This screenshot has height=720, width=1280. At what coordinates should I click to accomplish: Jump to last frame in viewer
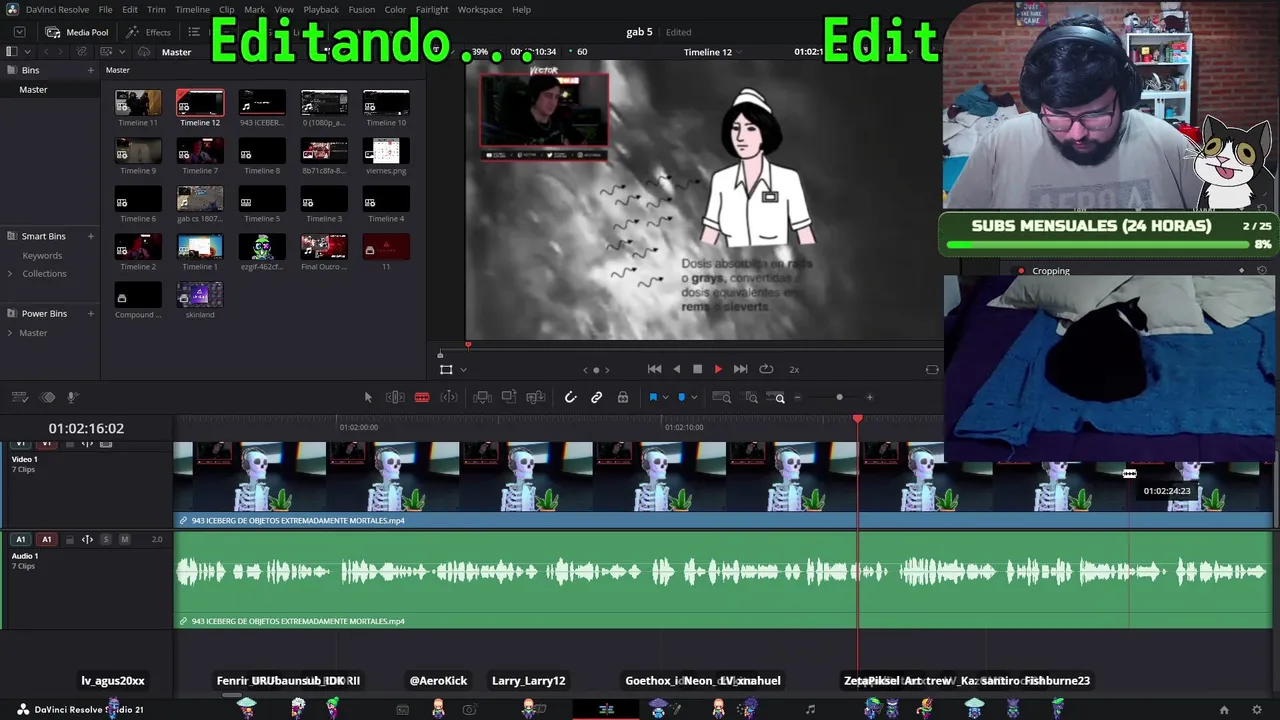(741, 370)
